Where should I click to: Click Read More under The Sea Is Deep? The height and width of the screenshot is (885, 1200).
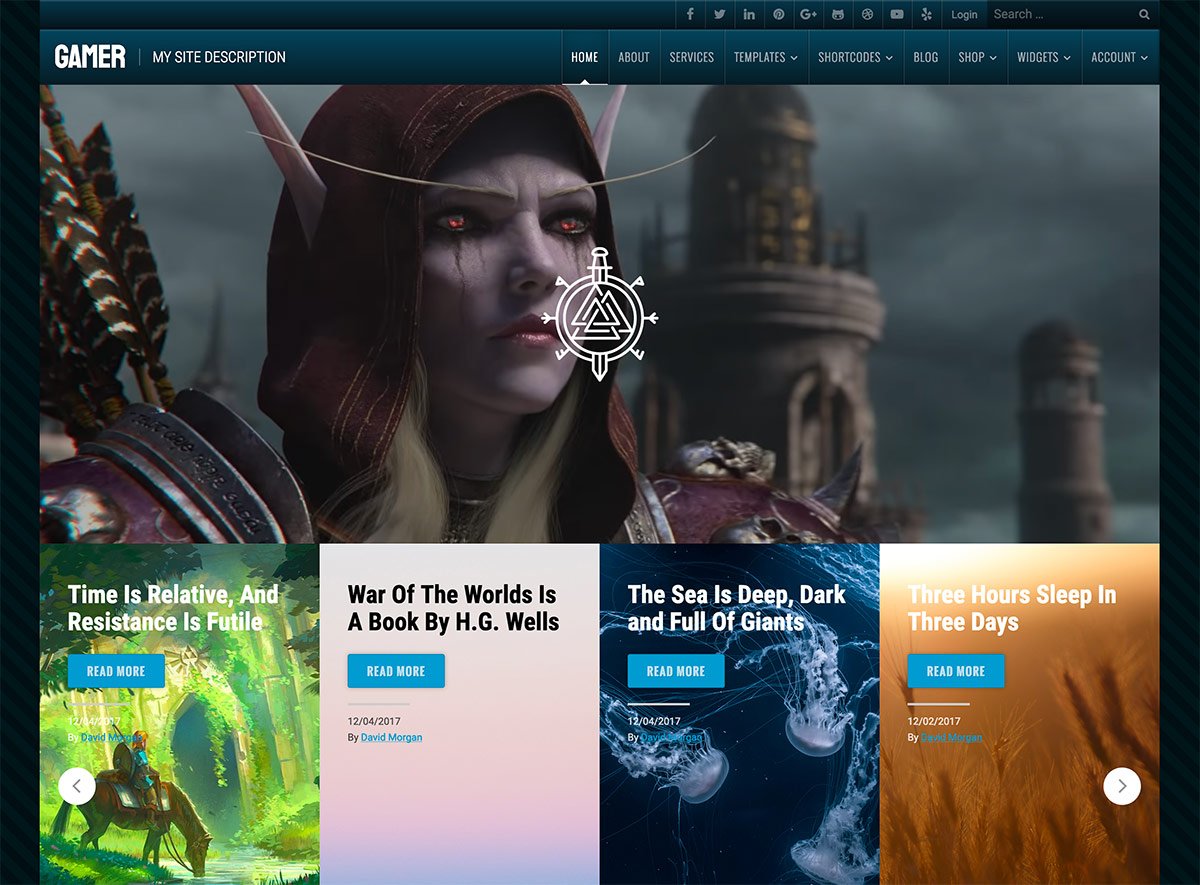click(x=676, y=671)
